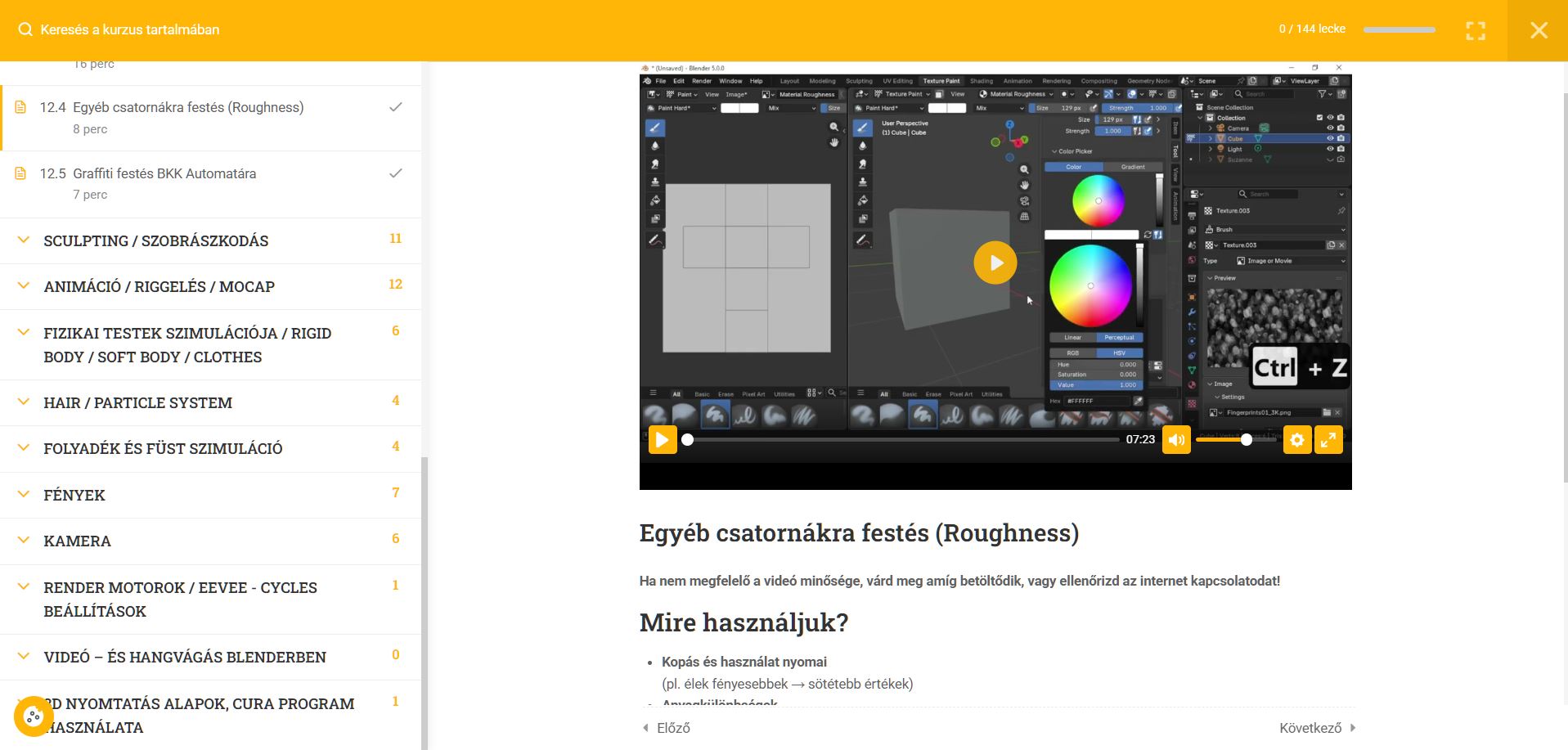Expand the video to fullscreen
The image size is (1568, 750).
click(1328, 440)
